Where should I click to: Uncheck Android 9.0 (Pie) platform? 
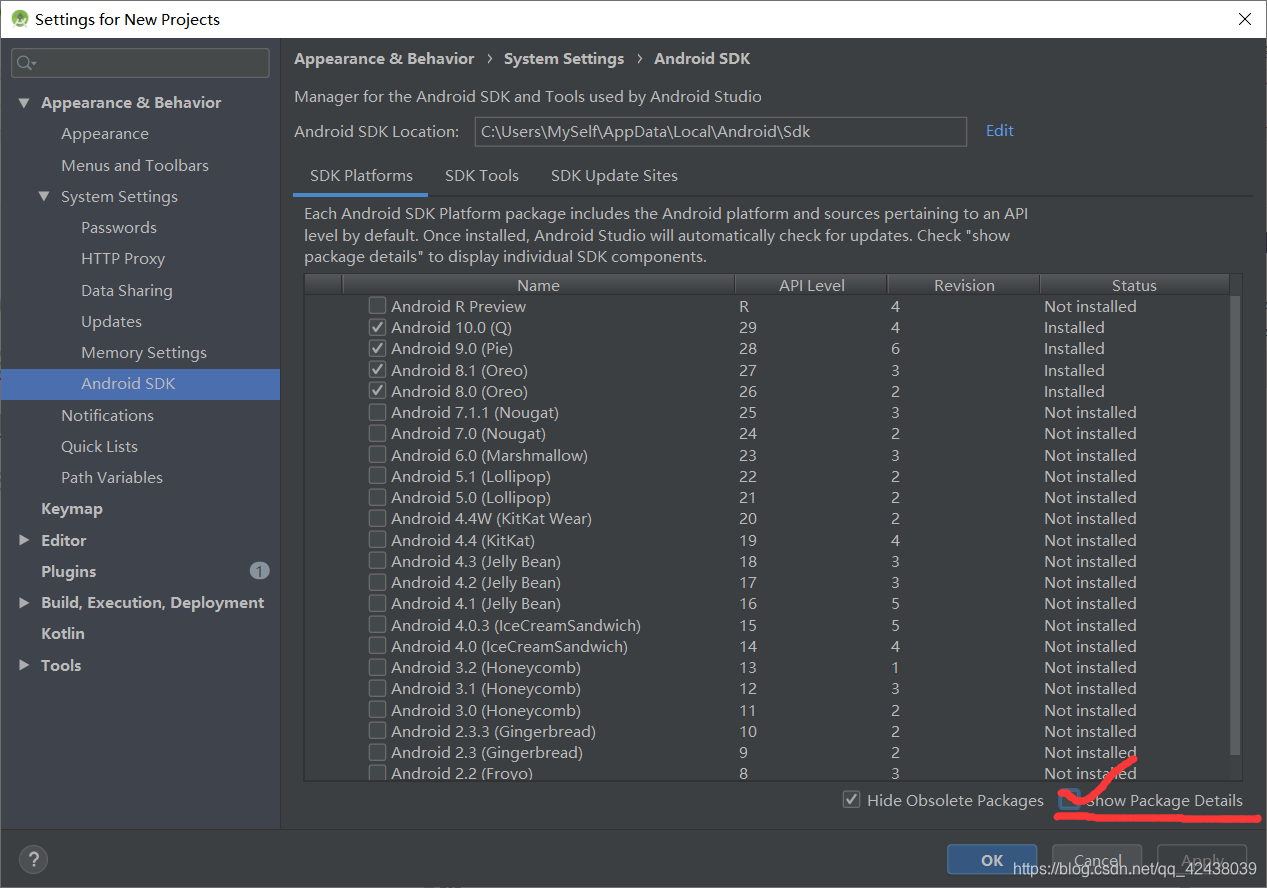377,348
